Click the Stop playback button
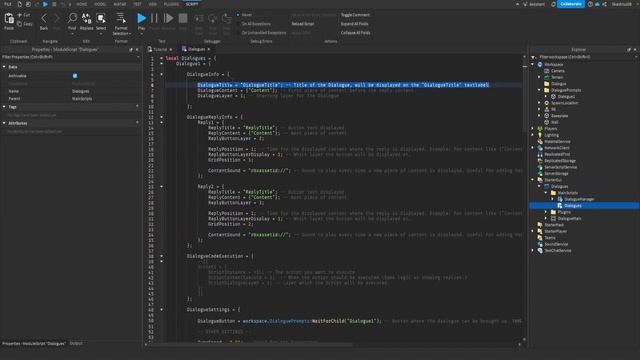Image resolution: width=640 pixels, height=360 pixels. click(183, 18)
